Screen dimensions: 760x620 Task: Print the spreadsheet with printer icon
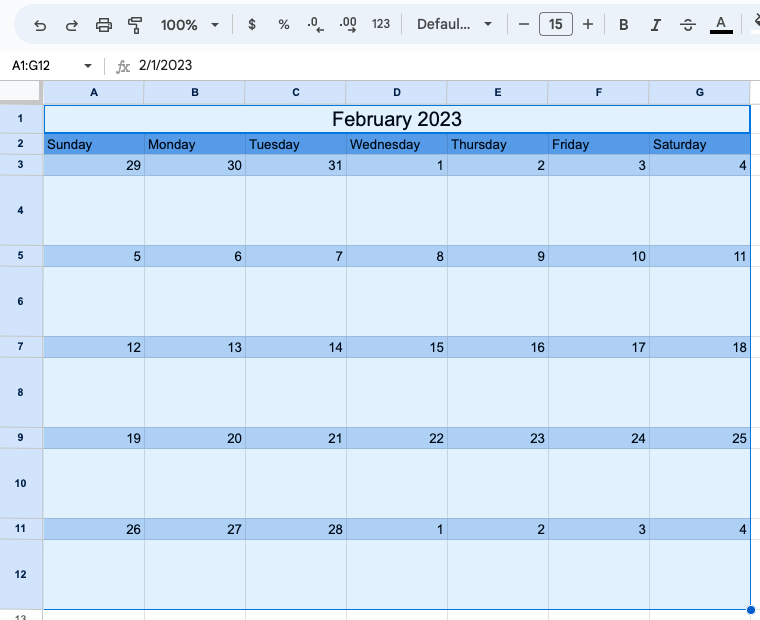pyautogui.click(x=104, y=25)
